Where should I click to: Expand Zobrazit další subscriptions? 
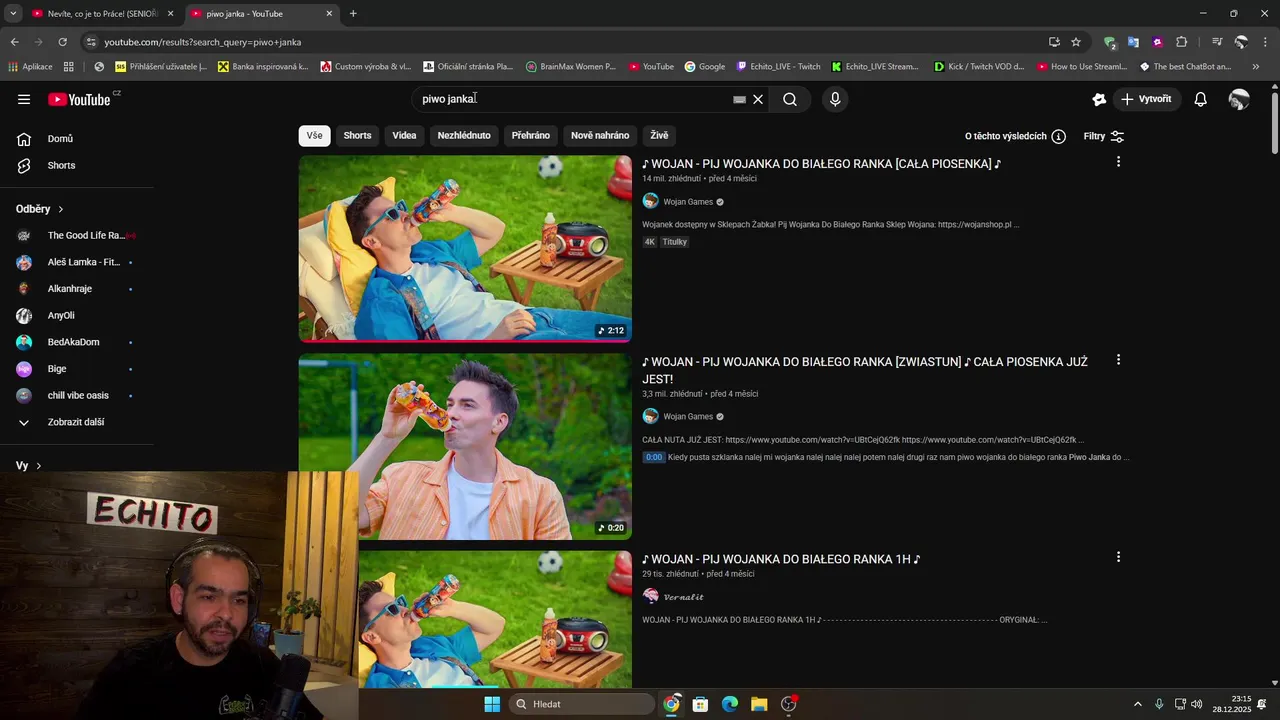pos(77,422)
